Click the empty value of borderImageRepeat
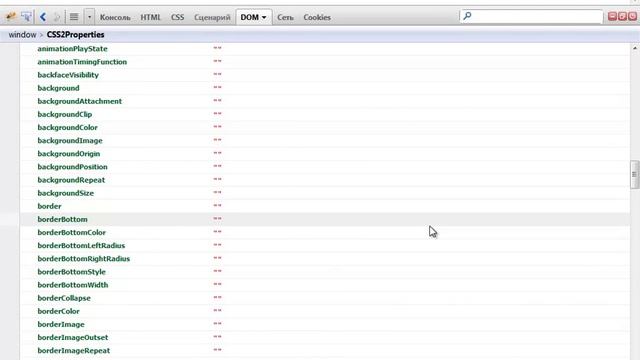 coord(217,349)
